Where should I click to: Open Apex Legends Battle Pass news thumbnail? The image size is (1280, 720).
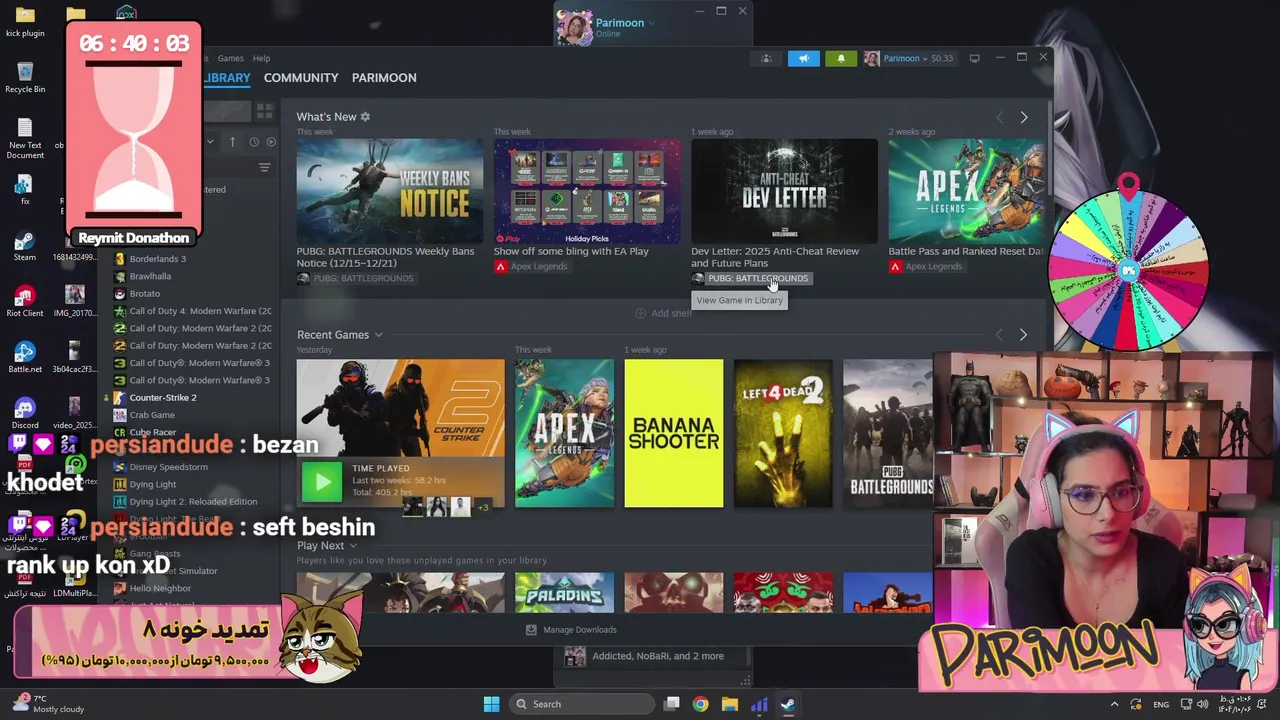[x=966, y=191]
